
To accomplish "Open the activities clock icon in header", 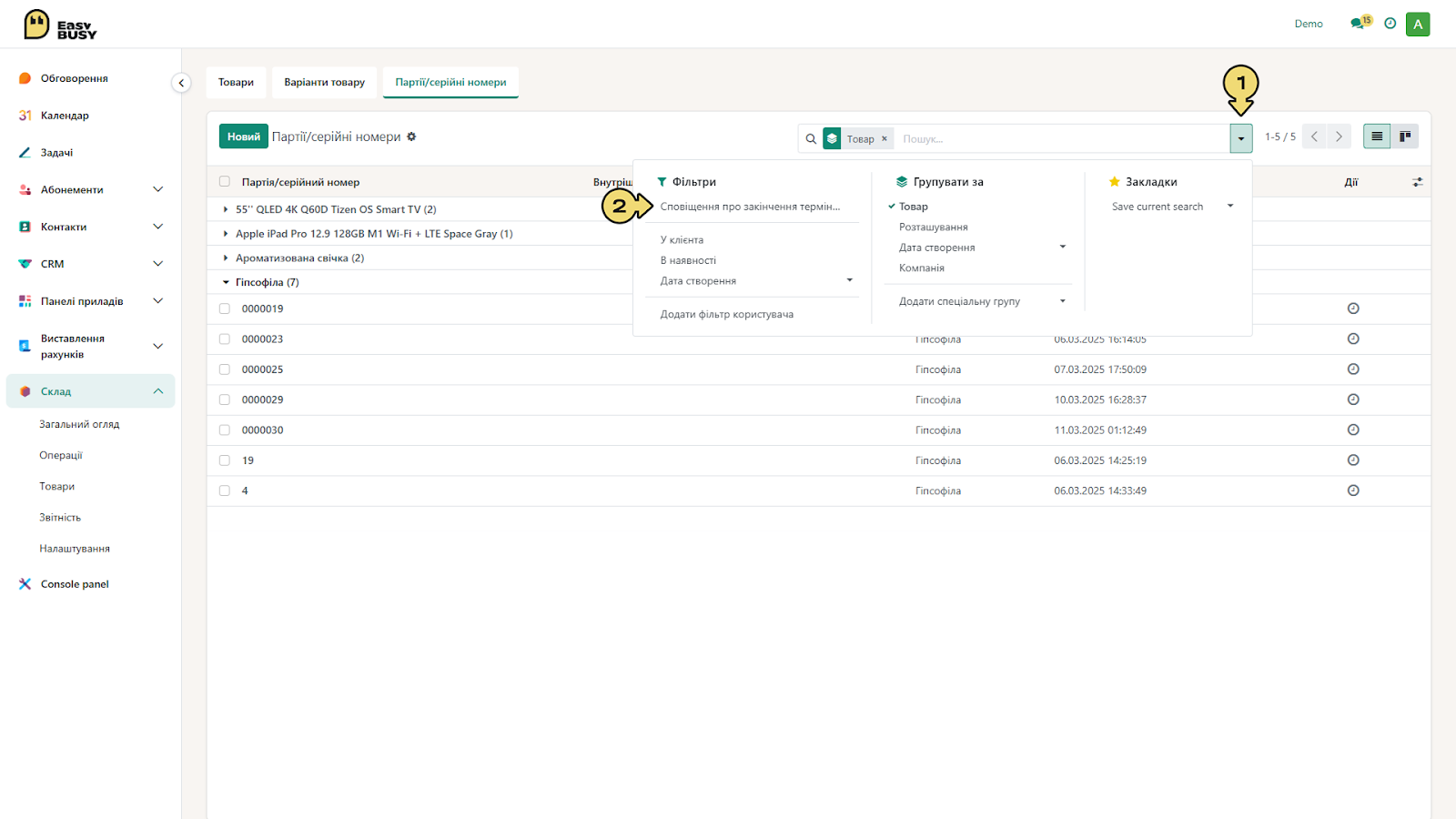I will click(x=1390, y=24).
